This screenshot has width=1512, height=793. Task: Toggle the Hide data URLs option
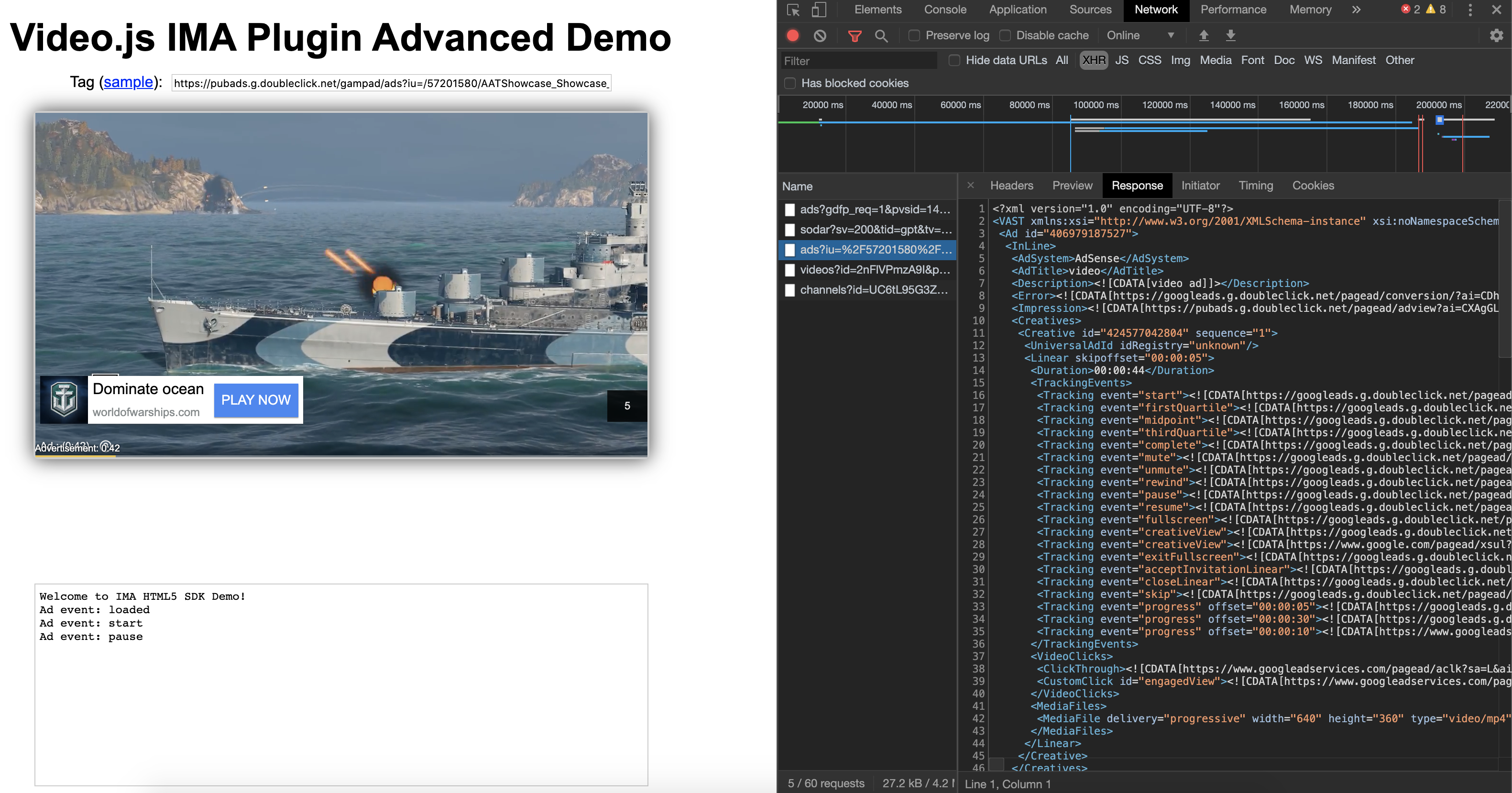954,60
